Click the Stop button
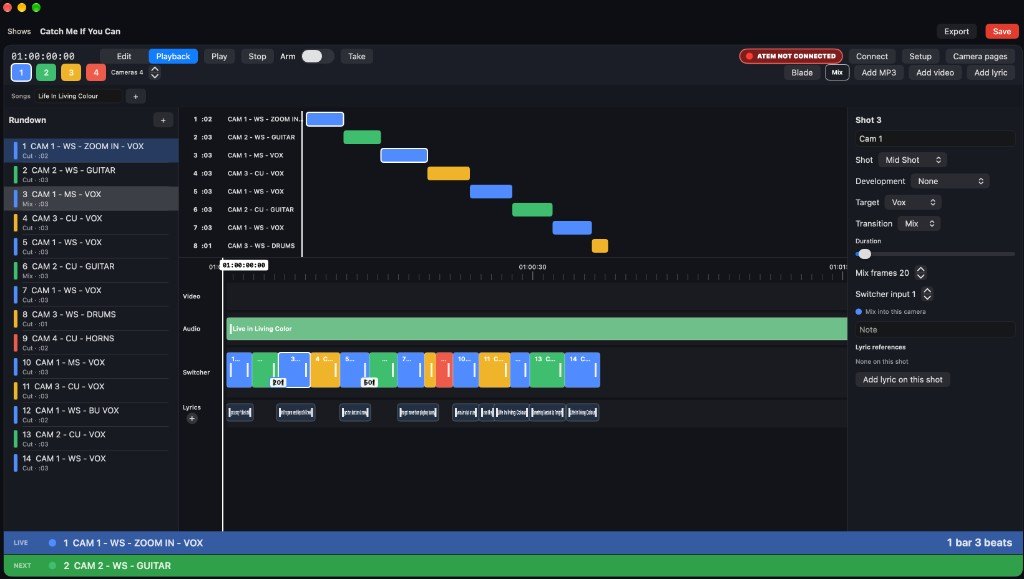1024x579 pixels. click(x=257, y=56)
